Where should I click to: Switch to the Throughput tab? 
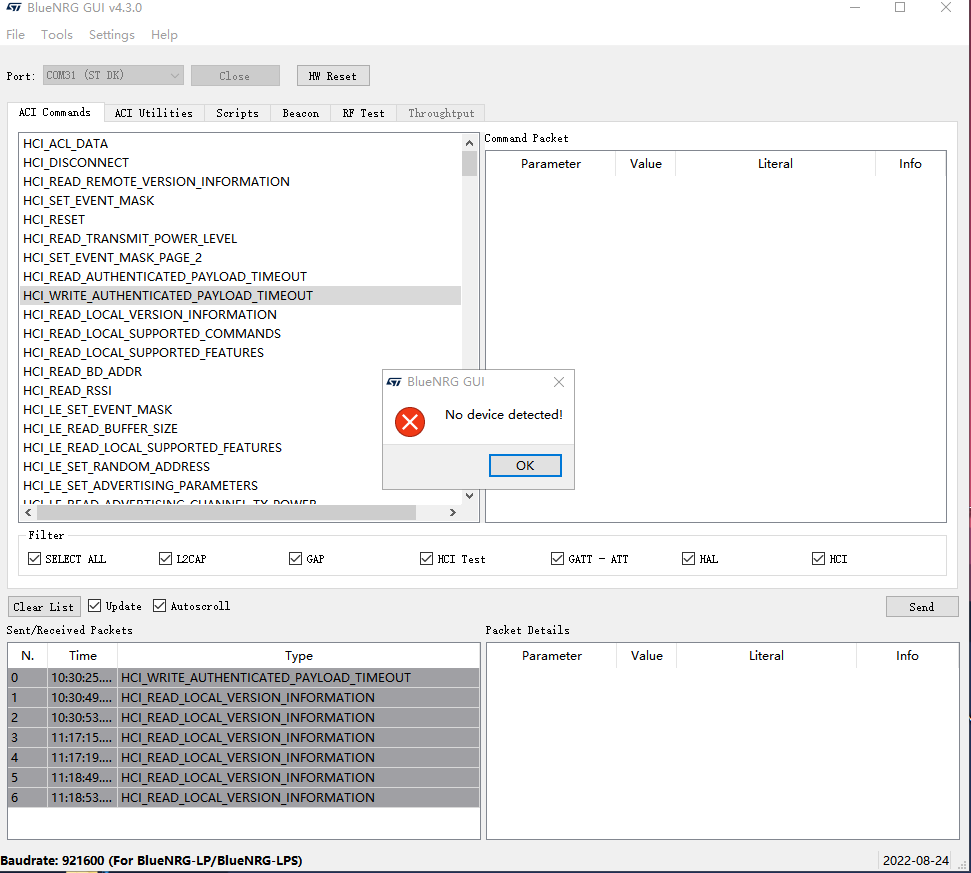(441, 113)
